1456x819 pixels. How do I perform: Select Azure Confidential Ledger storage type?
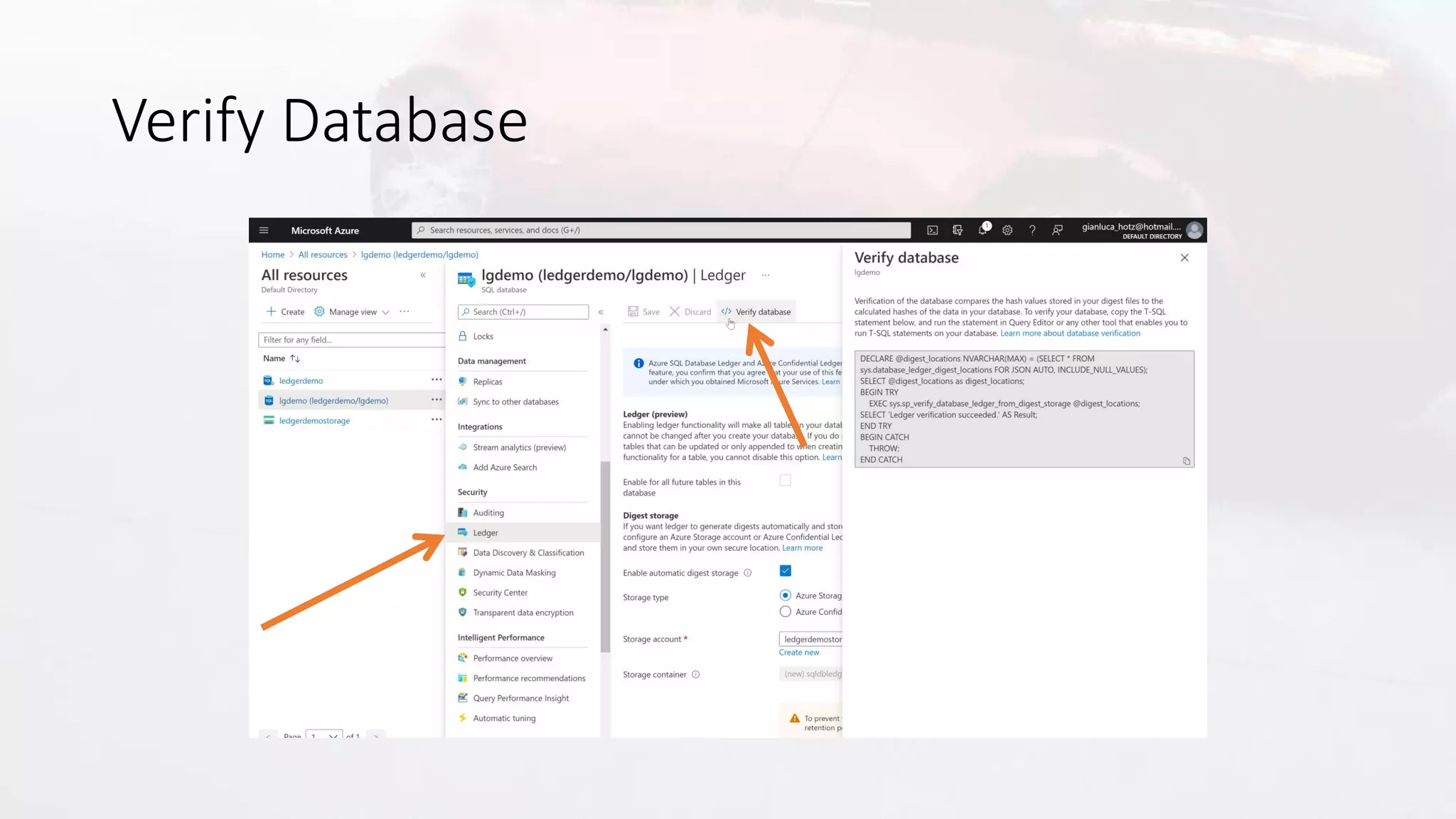785,611
